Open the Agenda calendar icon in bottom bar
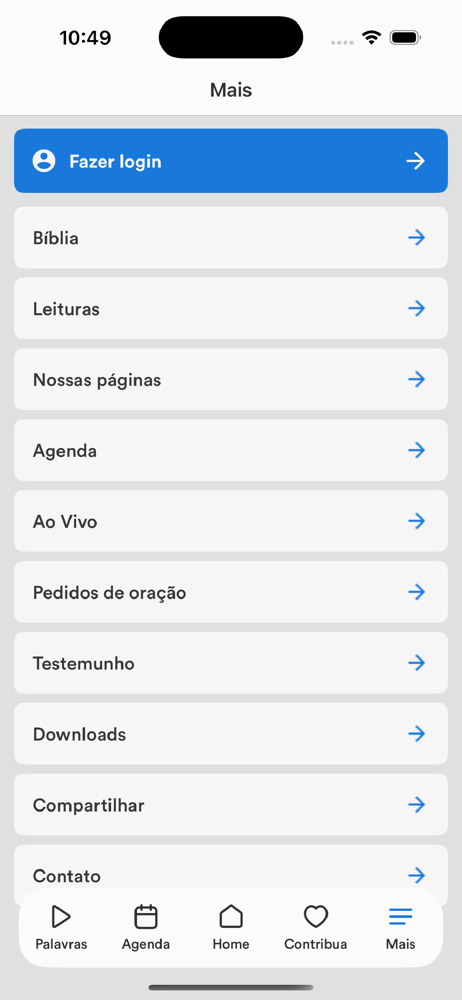 point(145,917)
